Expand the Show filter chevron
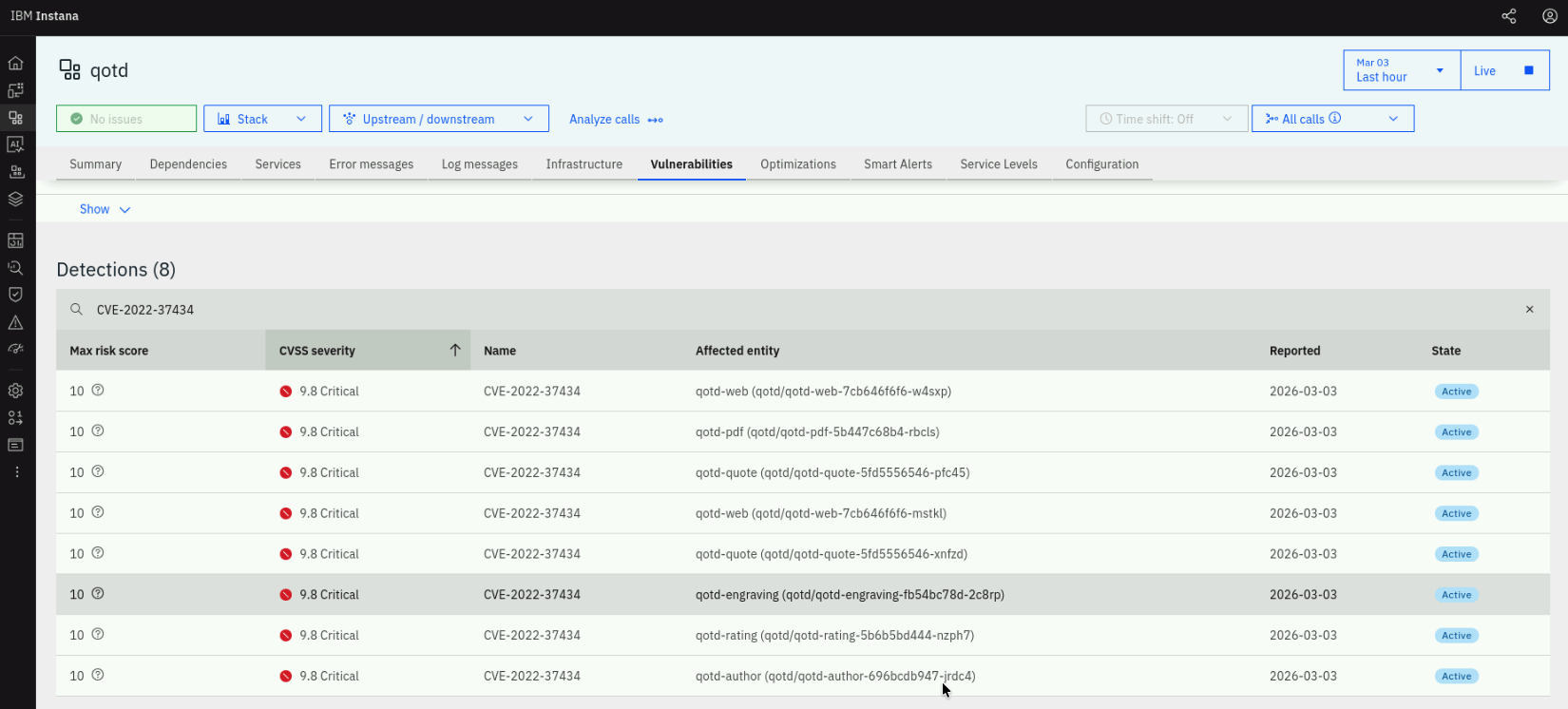 coord(124,210)
